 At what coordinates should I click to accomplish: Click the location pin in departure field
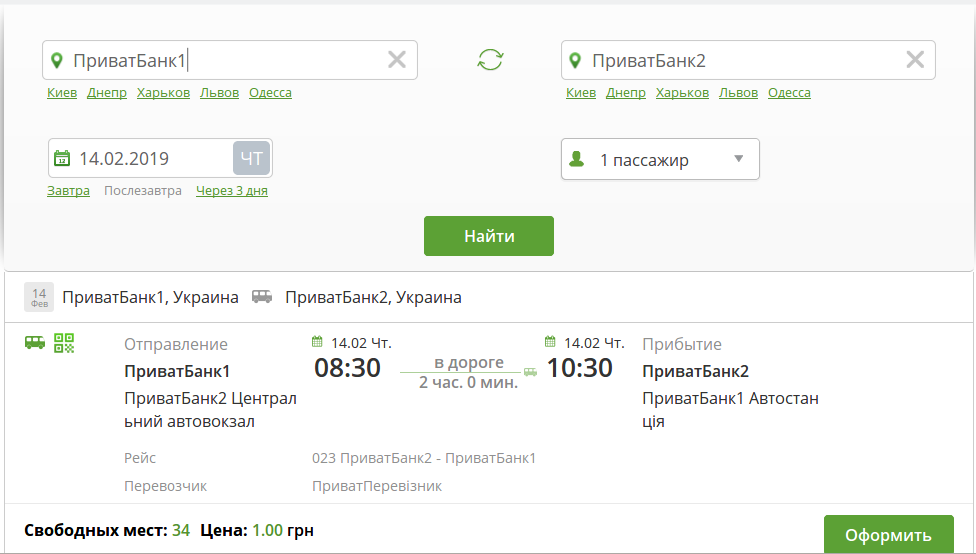[x=57, y=60]
